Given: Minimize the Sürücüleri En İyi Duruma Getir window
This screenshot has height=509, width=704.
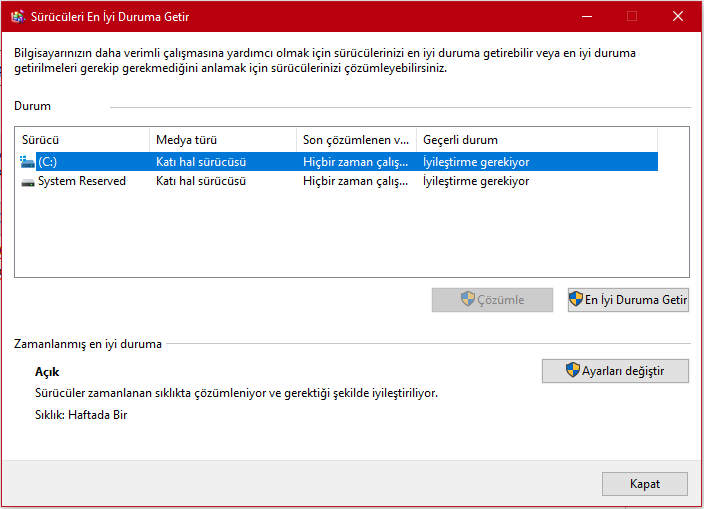Looking at the screenshot, I should click(587, 17).
